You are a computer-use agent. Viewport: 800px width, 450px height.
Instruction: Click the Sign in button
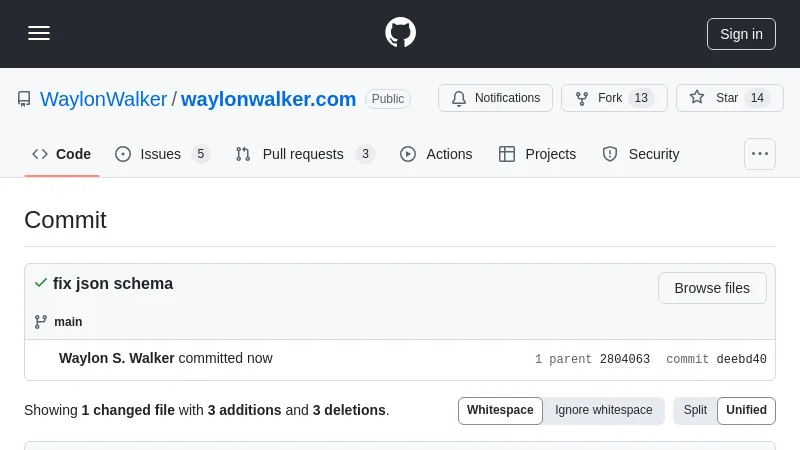741,34
